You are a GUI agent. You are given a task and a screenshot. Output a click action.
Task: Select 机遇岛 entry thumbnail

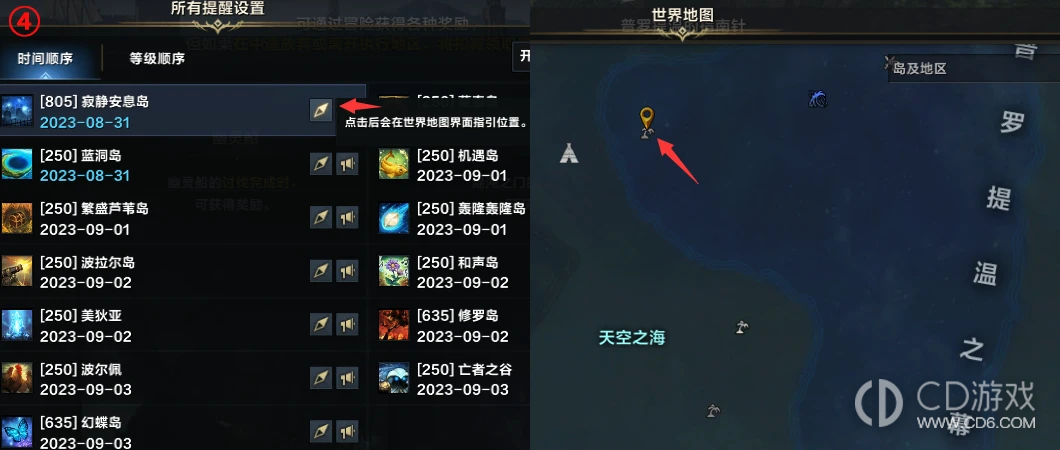click(393, 164)
